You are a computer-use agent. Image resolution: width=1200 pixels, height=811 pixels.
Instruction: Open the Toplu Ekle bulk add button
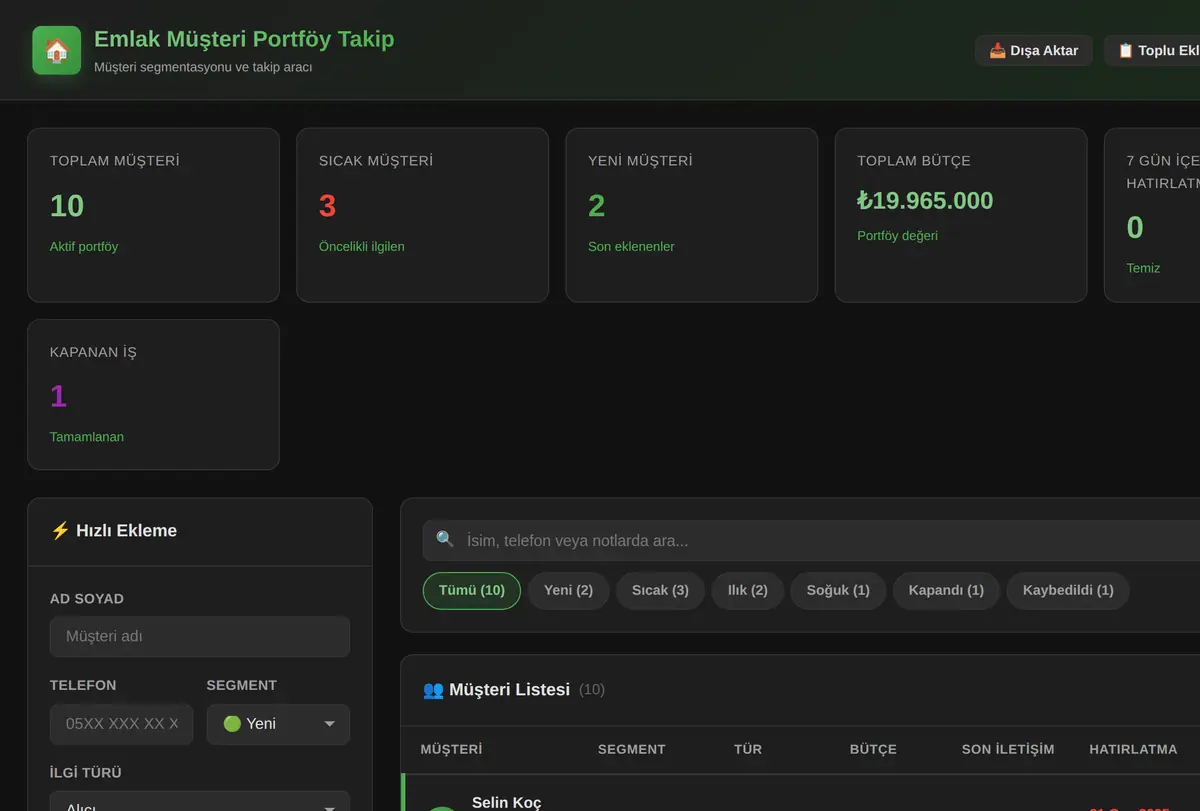1152,50
